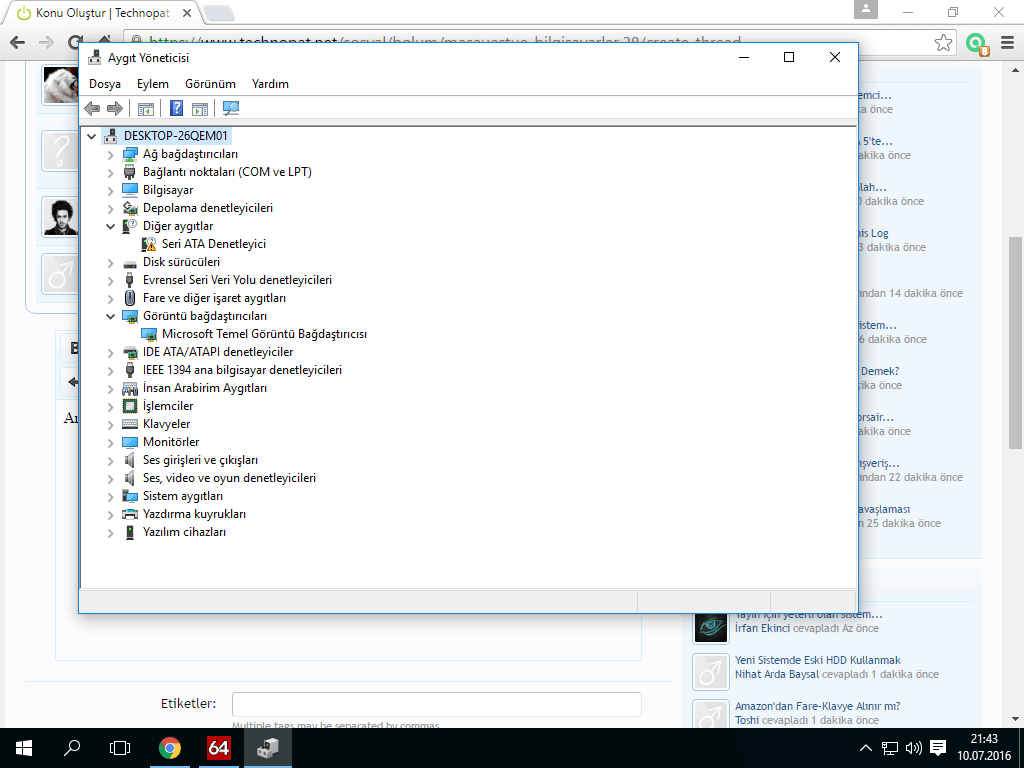Open taskbar search magnifier
The height and width of the screenshot is (768, 1024).
click(x=72, y=748)
